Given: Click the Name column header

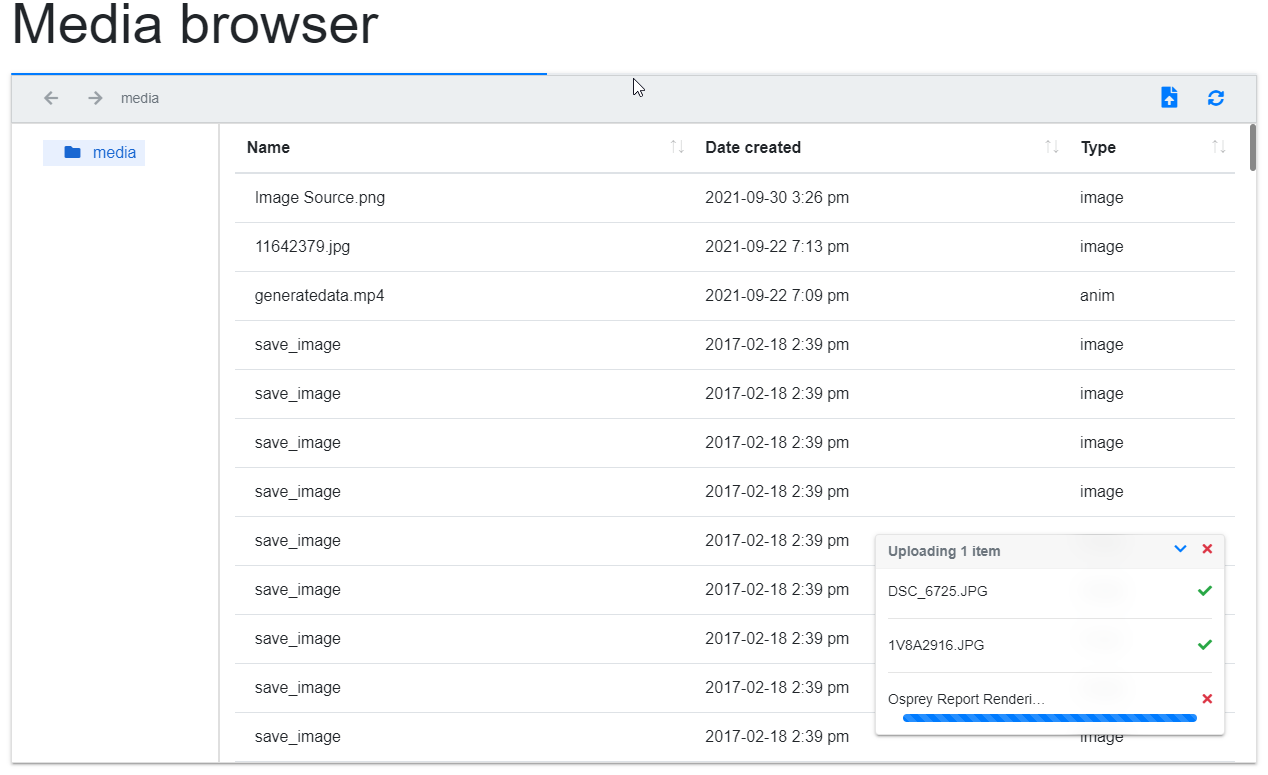Looking at the screenshot, I should coord(268,147).
